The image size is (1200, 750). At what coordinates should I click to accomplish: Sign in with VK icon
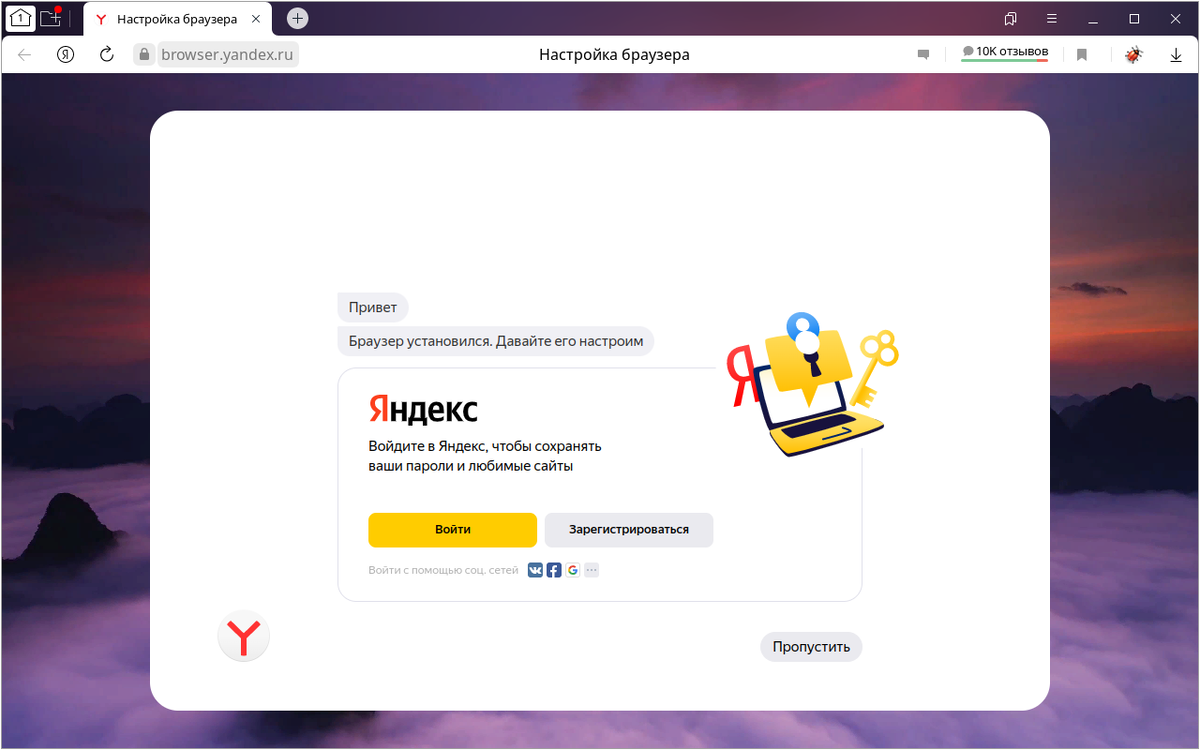click(535, 570)
